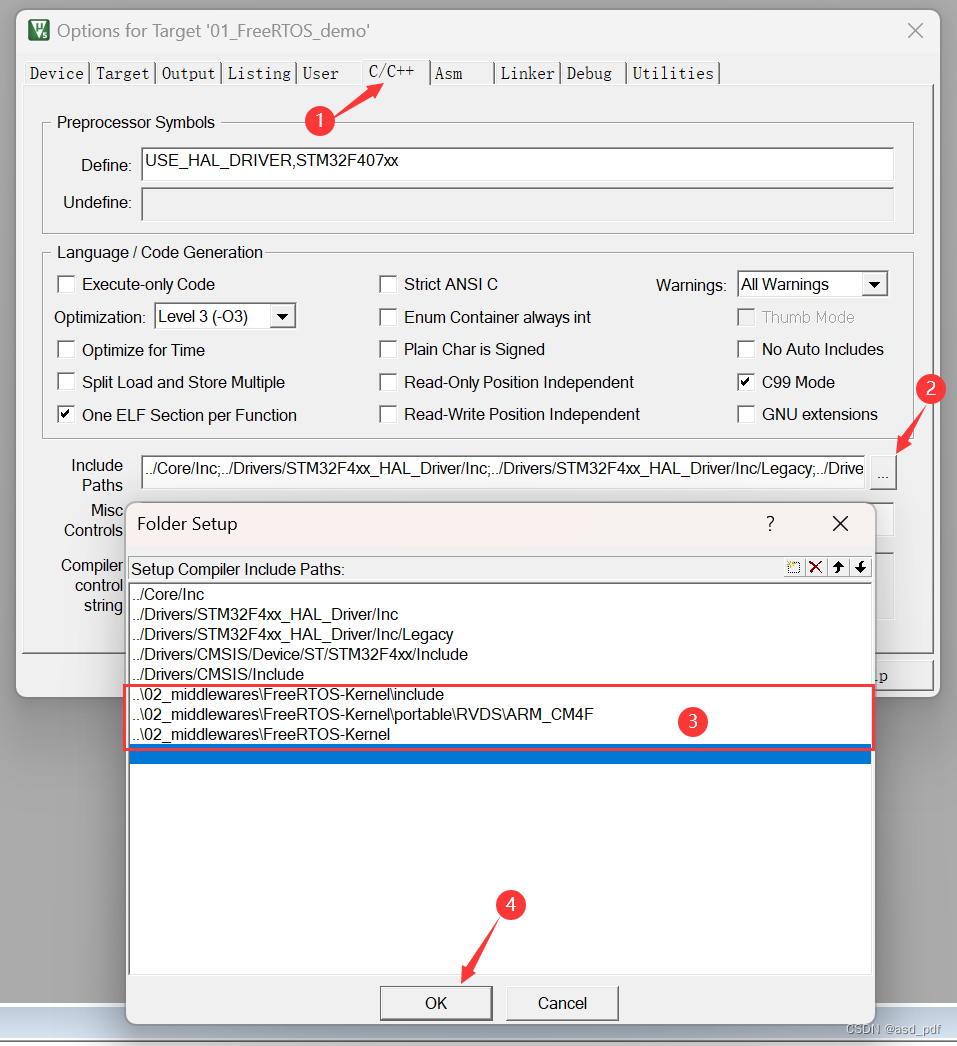Select the ..\02_middlewares\FreeRTOS-Kernel row
This screenshot has height=1046, width=957.
[500, 734]
